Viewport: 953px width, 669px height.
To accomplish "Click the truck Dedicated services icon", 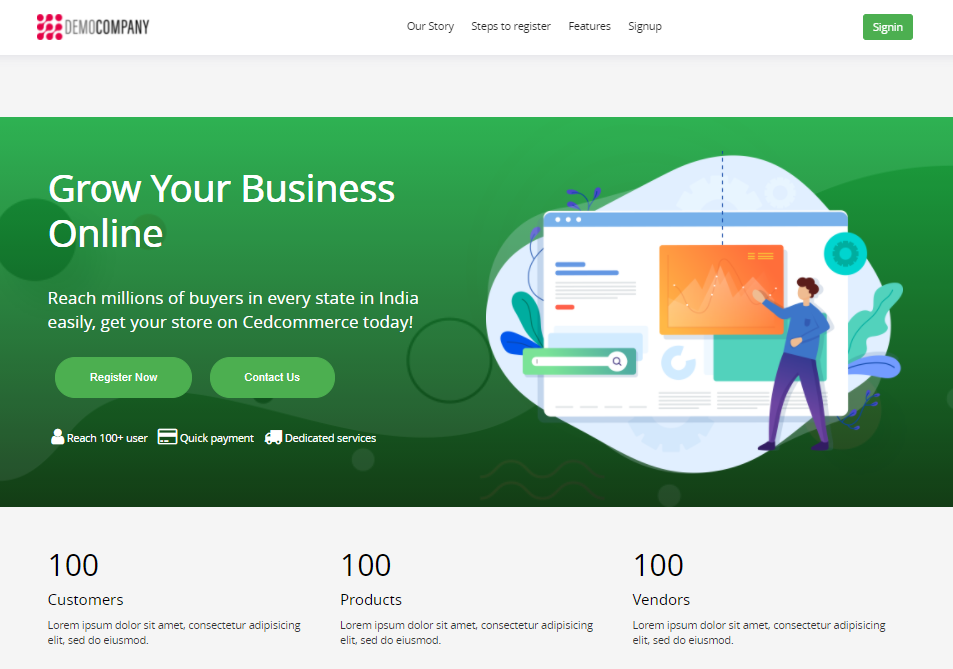I will click(274, 437).
